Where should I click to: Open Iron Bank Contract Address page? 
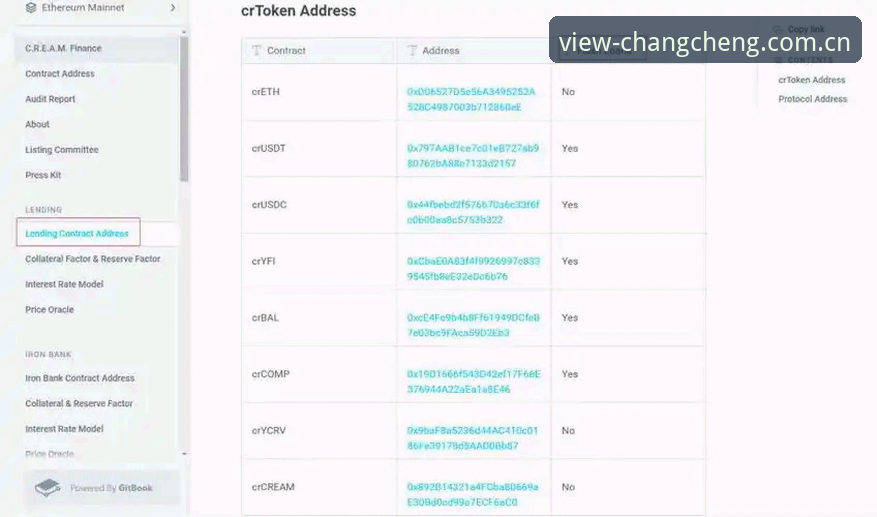tap(79, 378)
